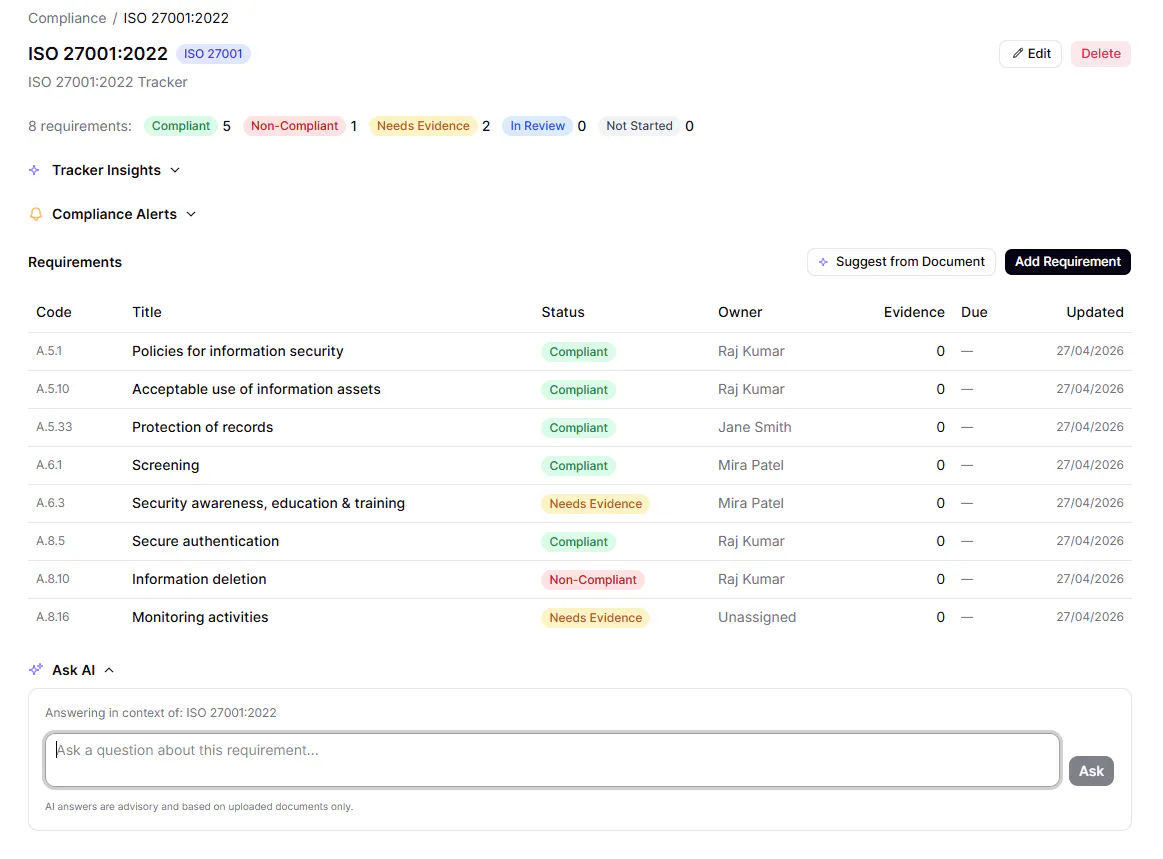Click the In Review summary badge

537,126
